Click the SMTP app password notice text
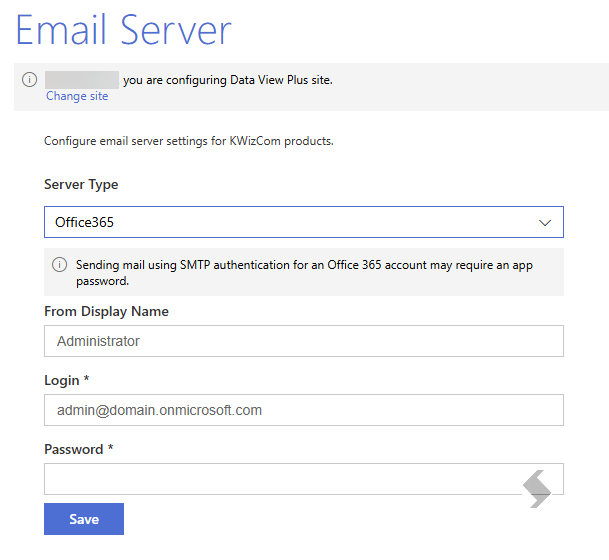This screenshot has width=609, height=560. (x=304, y=273)
